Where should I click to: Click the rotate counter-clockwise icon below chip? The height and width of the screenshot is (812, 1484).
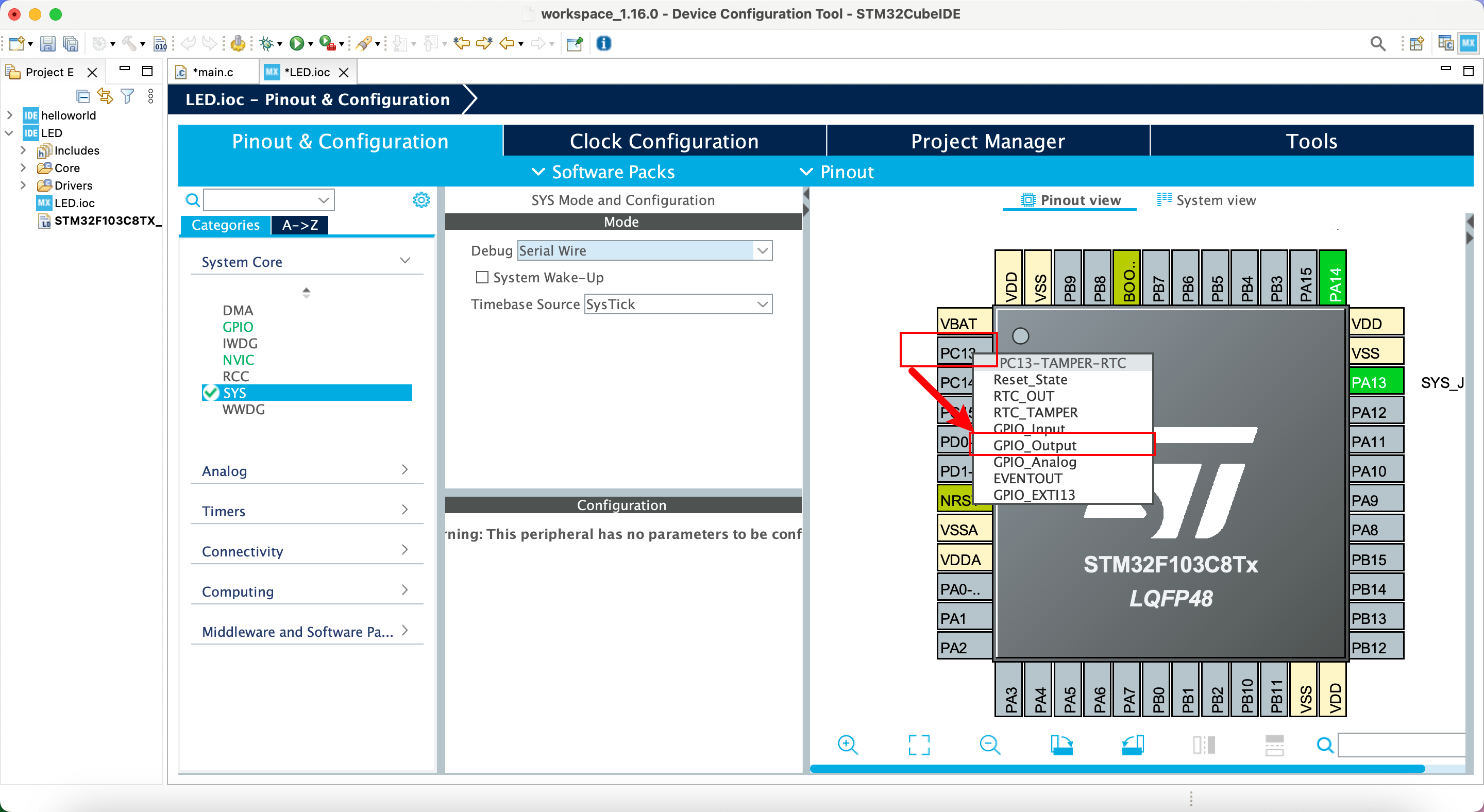(x=1133, y=745)
